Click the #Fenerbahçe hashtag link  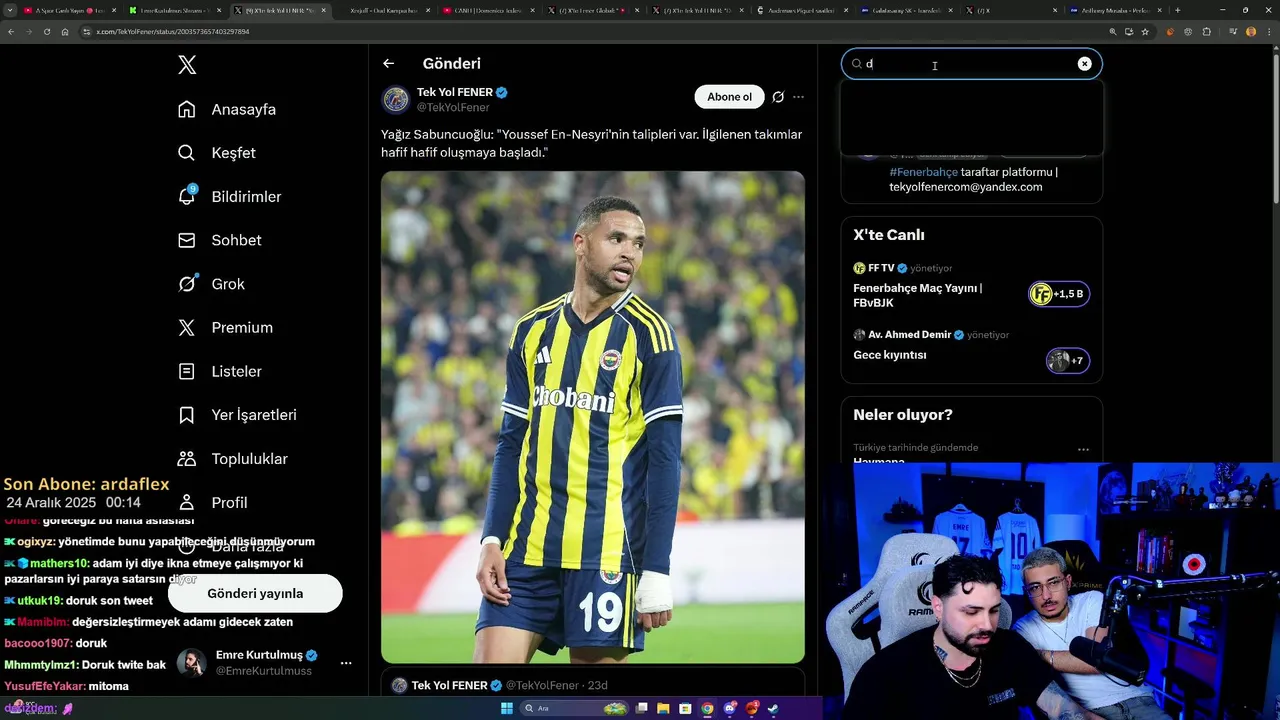tap(923, 172)
